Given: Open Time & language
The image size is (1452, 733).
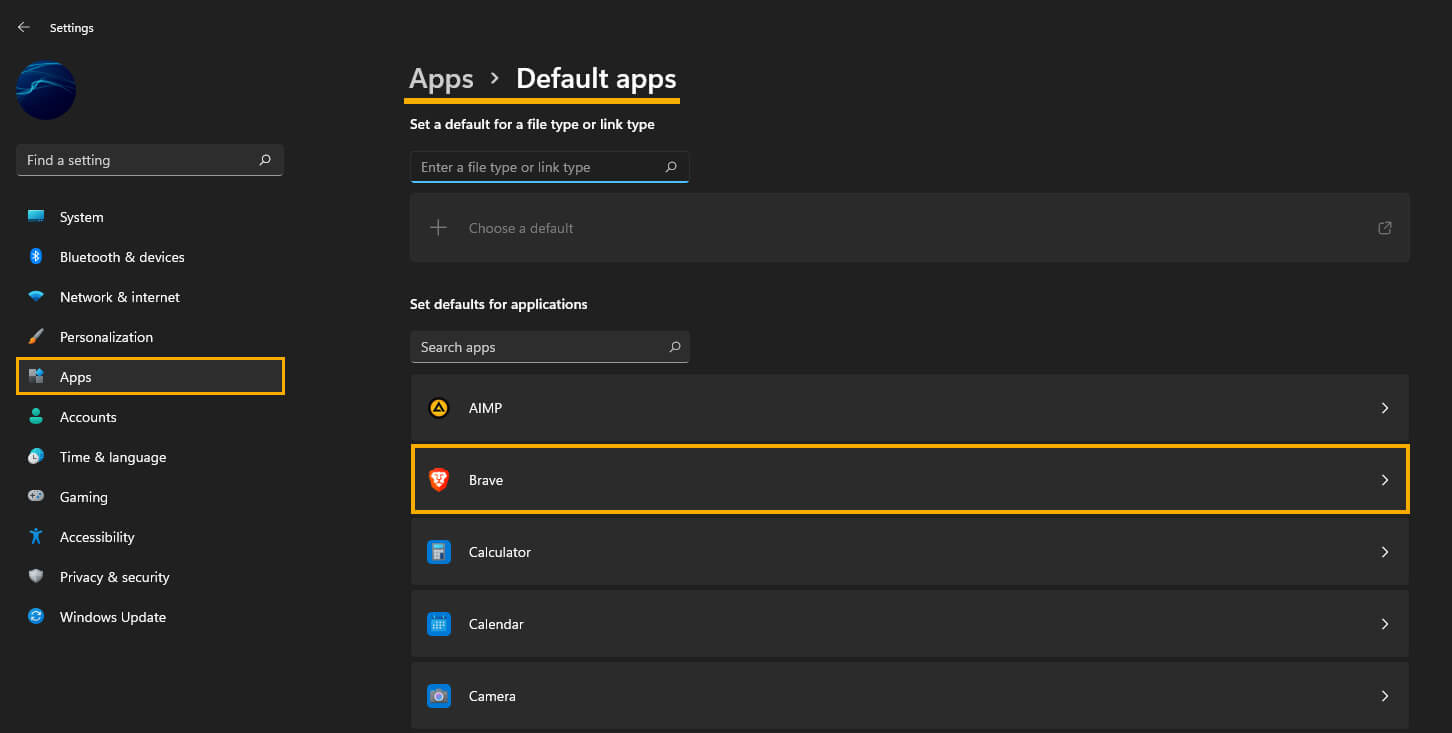Looking at the screenshot, I should pos(150,457).
